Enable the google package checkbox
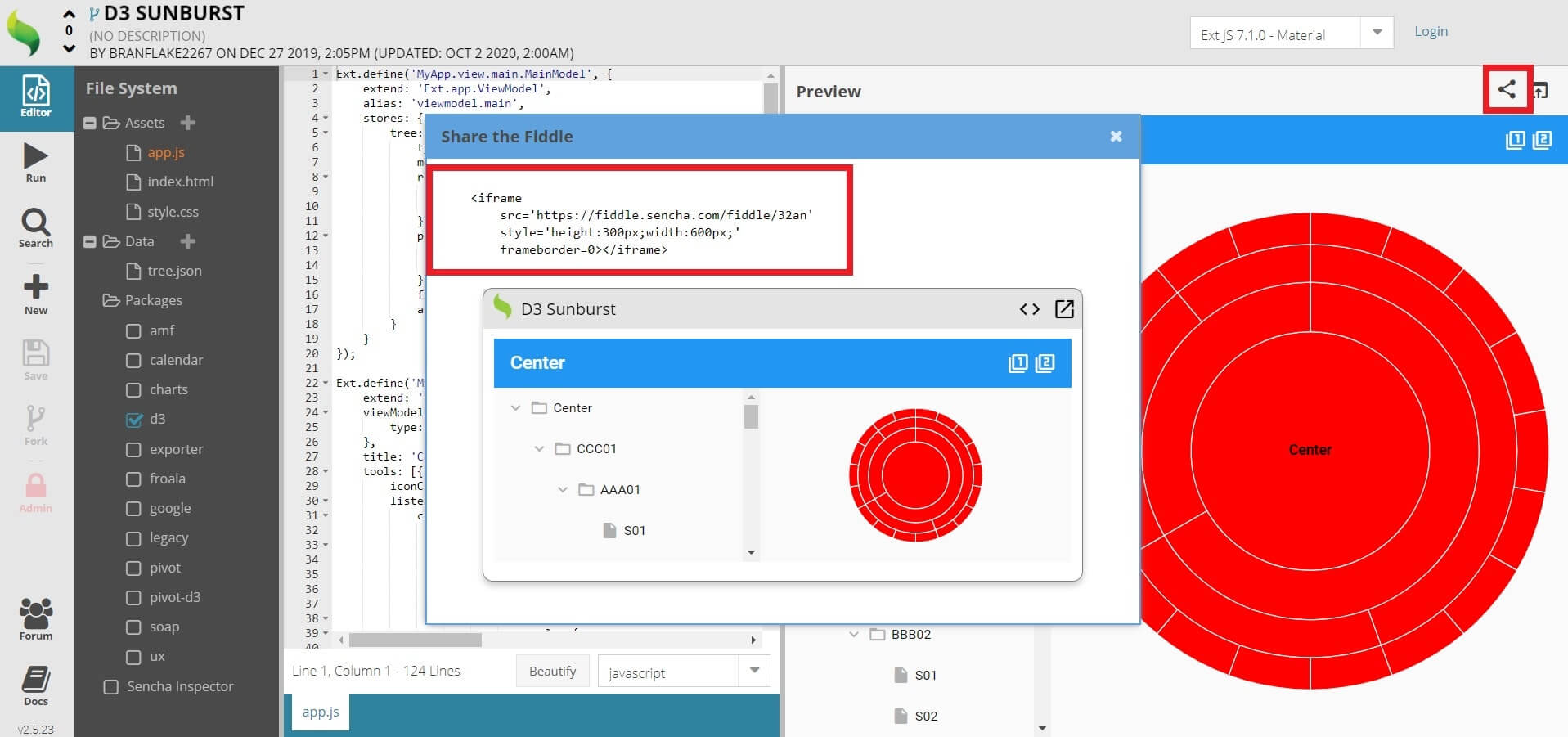 133,508
